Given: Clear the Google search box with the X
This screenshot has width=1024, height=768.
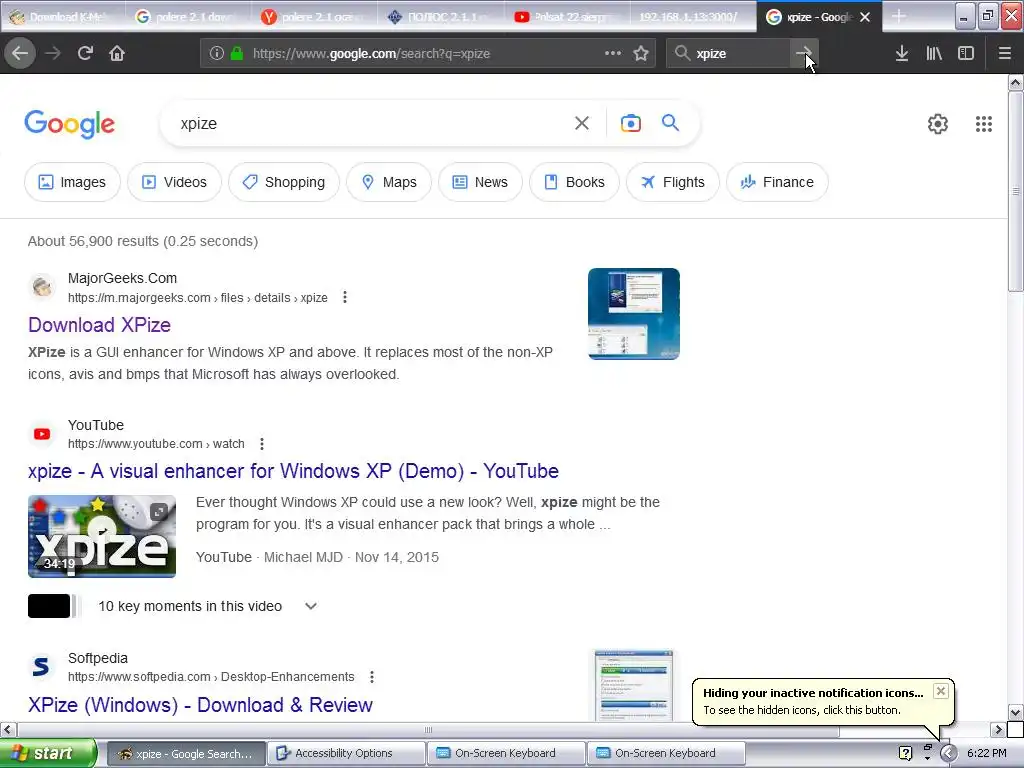Looking at the screenshot, I should [581, 123].
